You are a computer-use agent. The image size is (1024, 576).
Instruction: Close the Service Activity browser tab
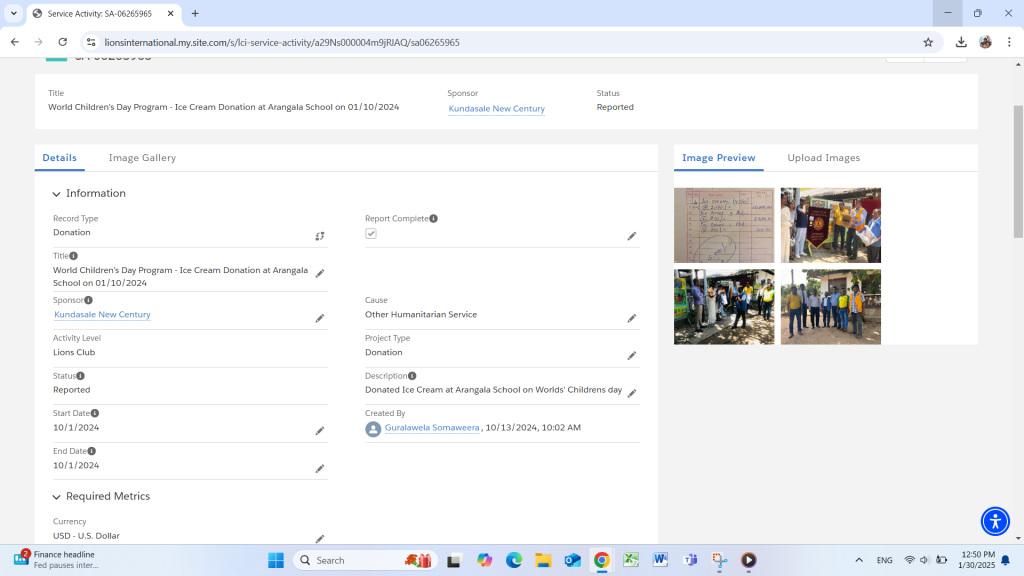tap(170, 14)
